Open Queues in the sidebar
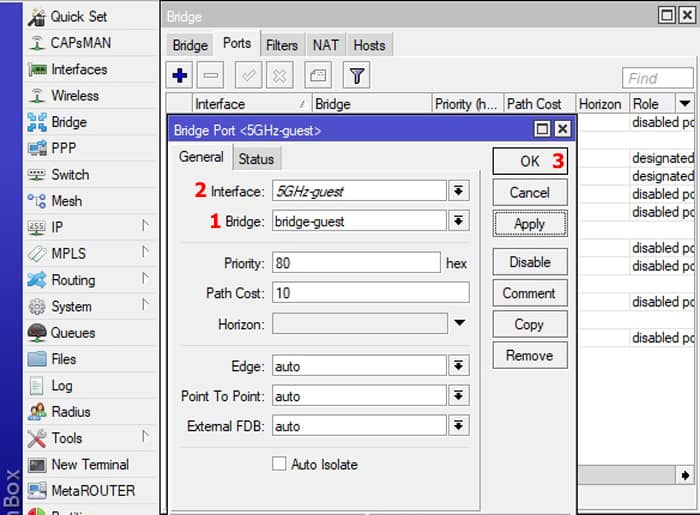Viewport: 700px width, 515px height. tap(91, 332)
